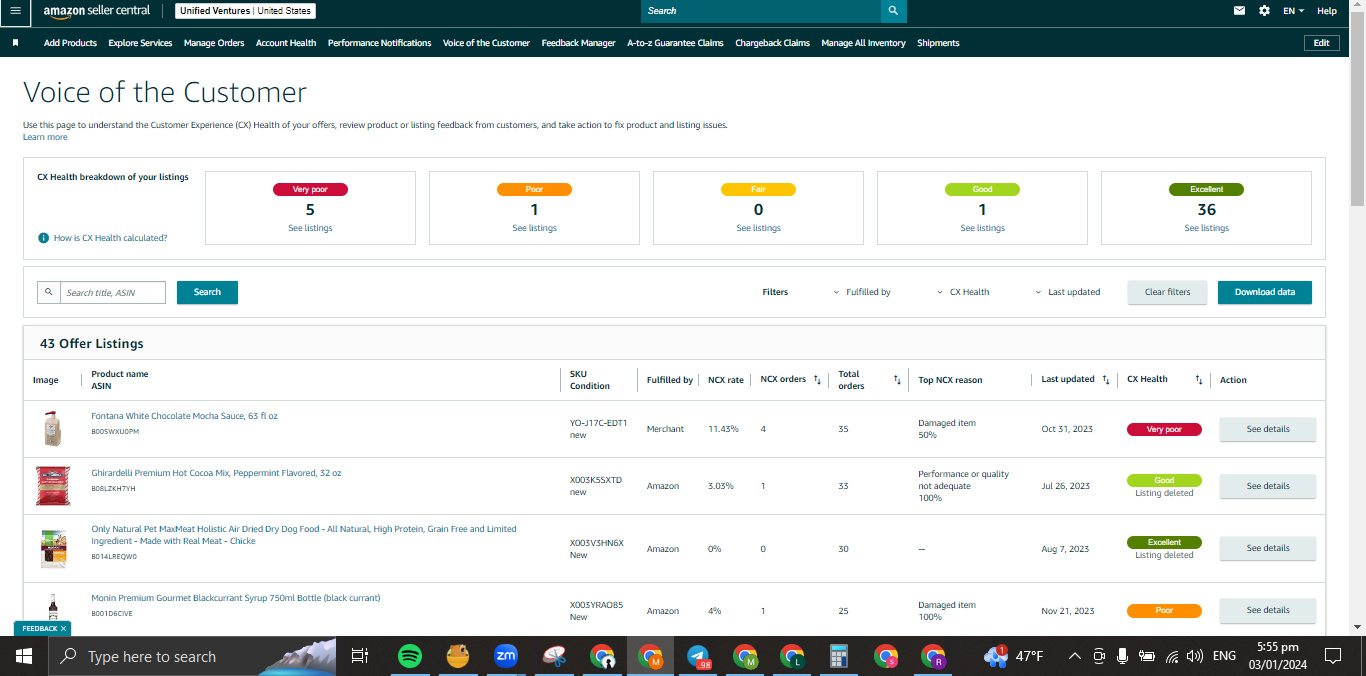The image size is (1366, 676).
Task: Sort the table by NCX orders
Action: (817, 380)
